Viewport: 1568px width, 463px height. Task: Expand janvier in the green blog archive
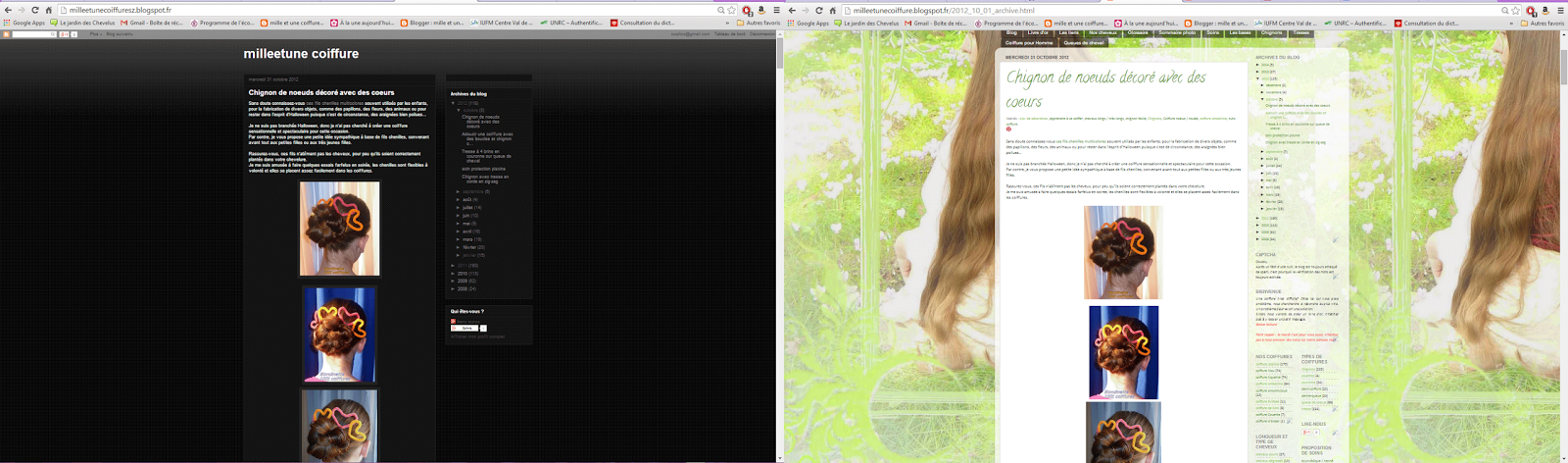point(1263,208)
